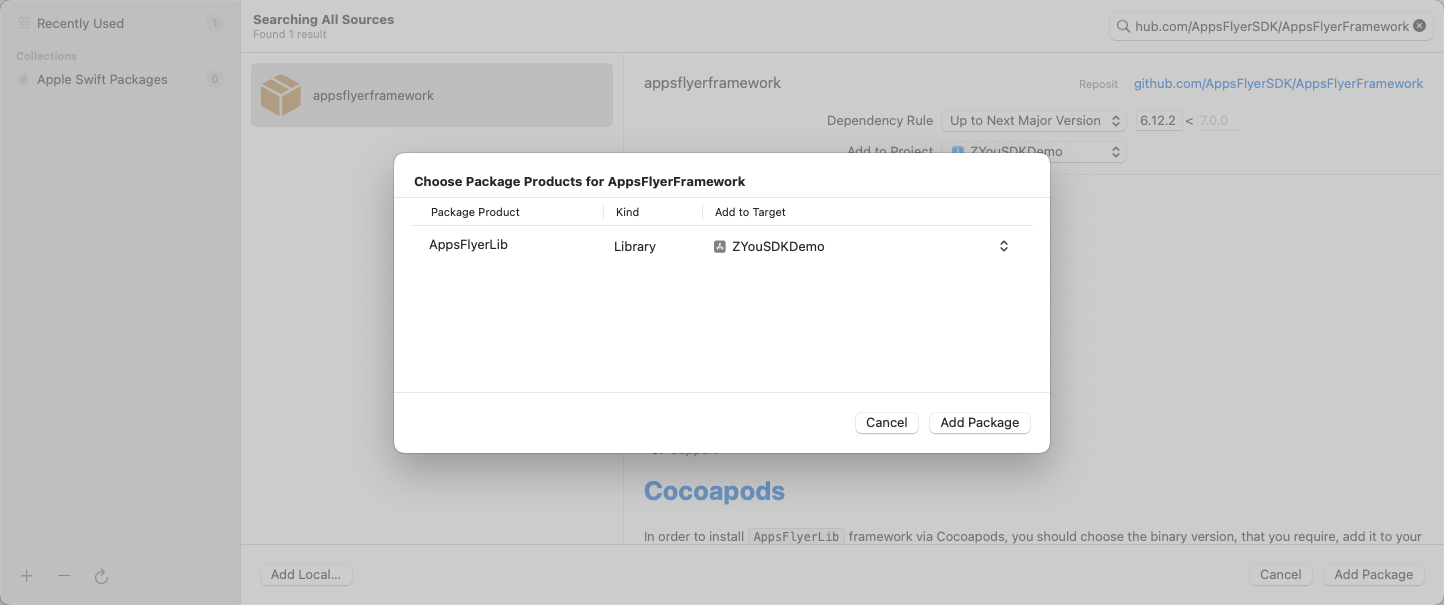Click the Package Product column header
Image resolution: width=1444 pixels, height=605 pixels.
coord(475,212)
